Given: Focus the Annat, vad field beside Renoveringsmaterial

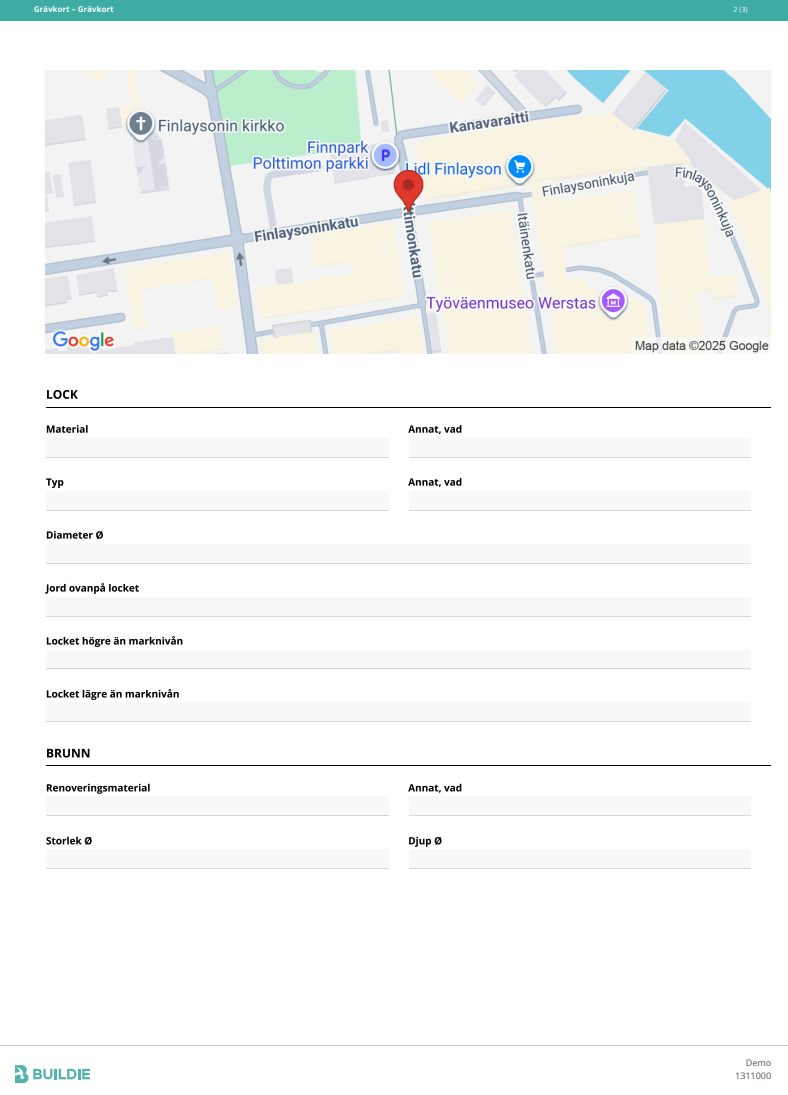Looking at the screenshot, I should click(579, 806).
